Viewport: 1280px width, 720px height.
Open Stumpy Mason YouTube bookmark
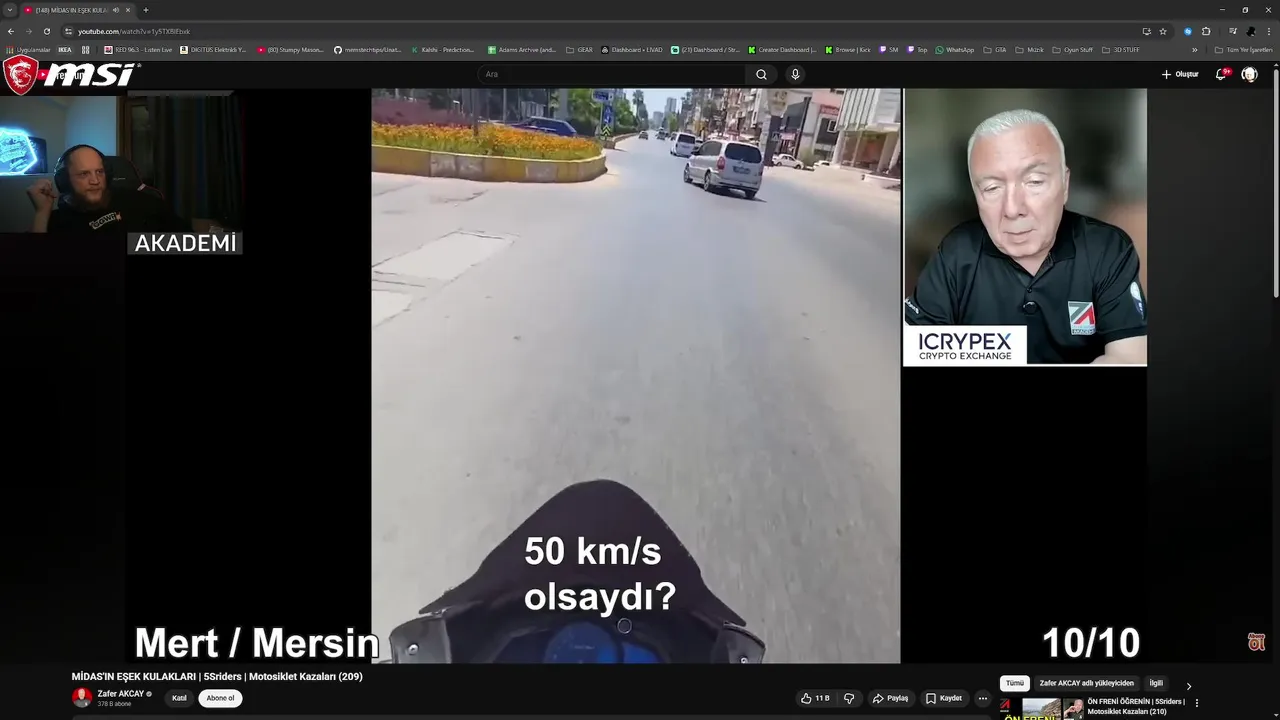point(290,49)
